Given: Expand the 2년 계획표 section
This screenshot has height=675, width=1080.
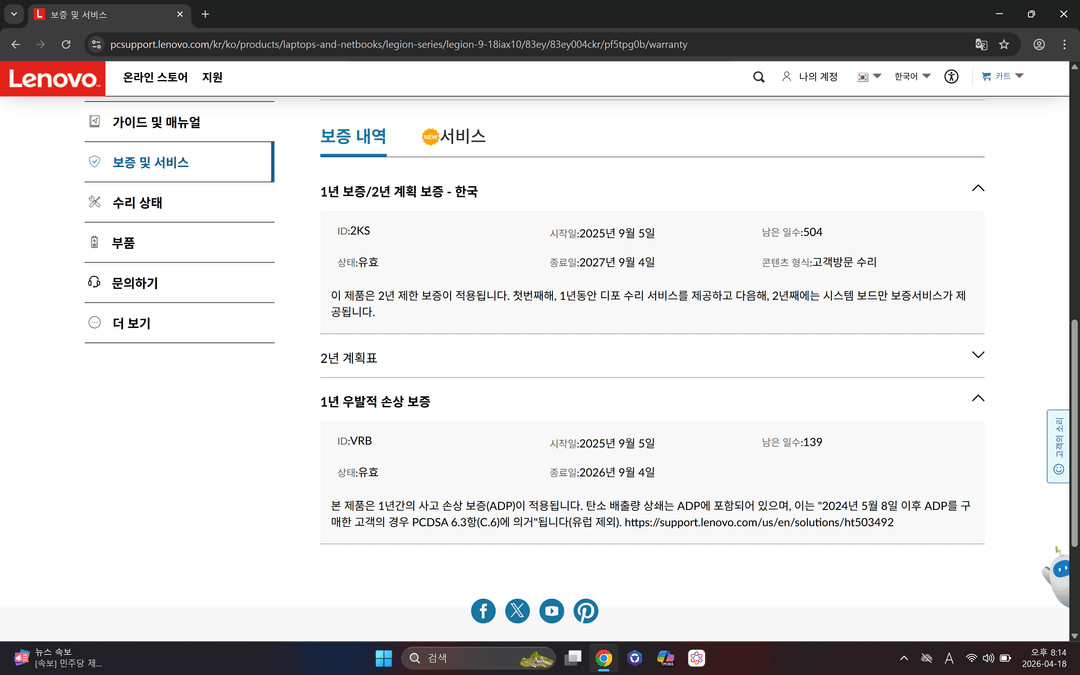Looking at the screenshot, I should tap(977, 355).
